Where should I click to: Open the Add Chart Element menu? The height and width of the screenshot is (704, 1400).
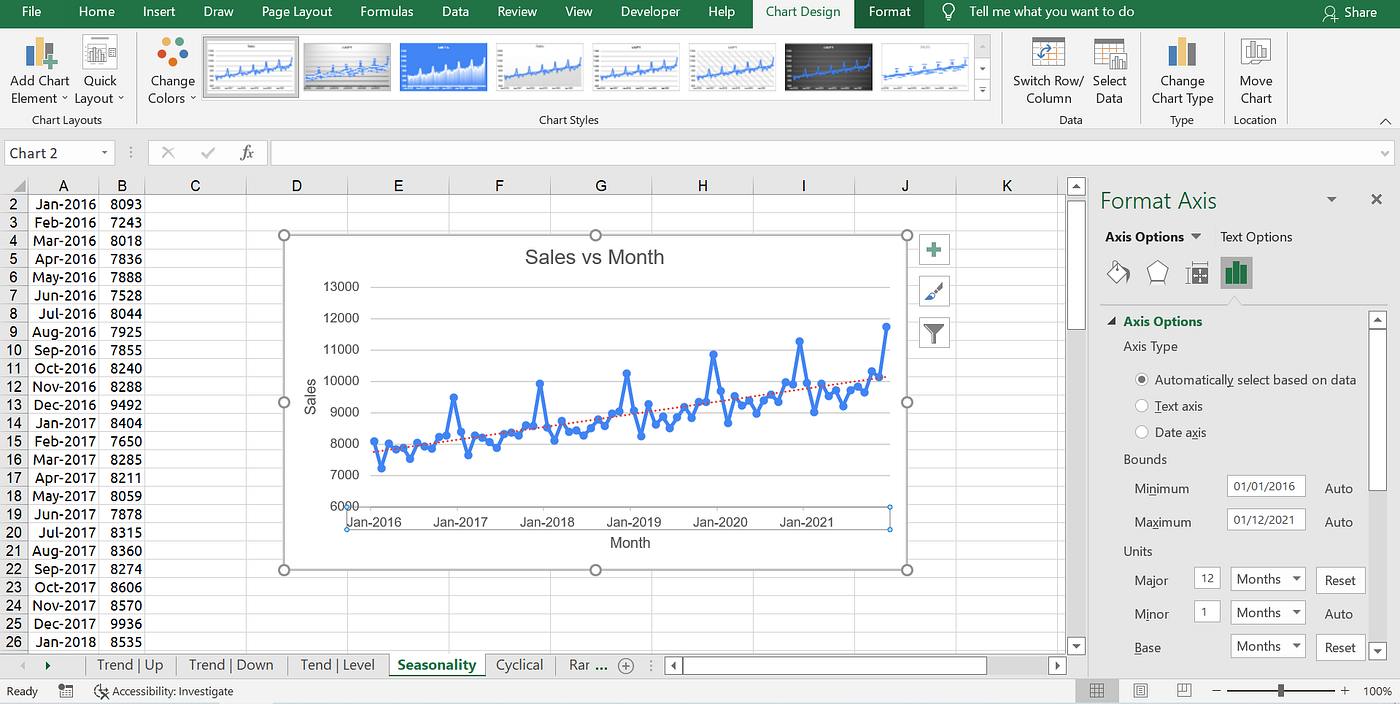point(39,70)
